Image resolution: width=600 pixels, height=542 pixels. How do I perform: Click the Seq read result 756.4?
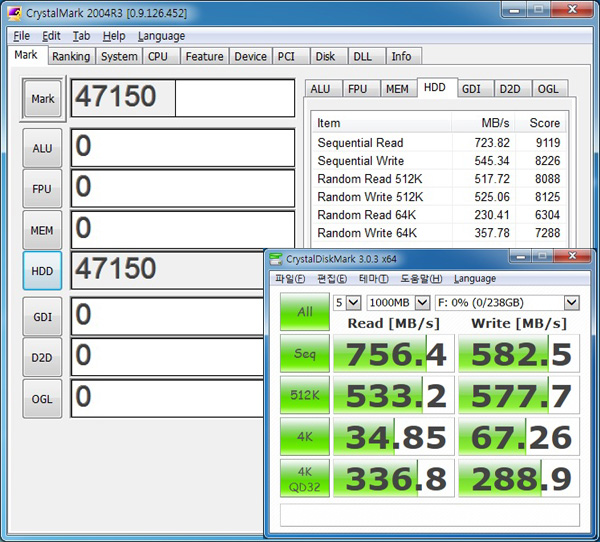coord(394,353)
